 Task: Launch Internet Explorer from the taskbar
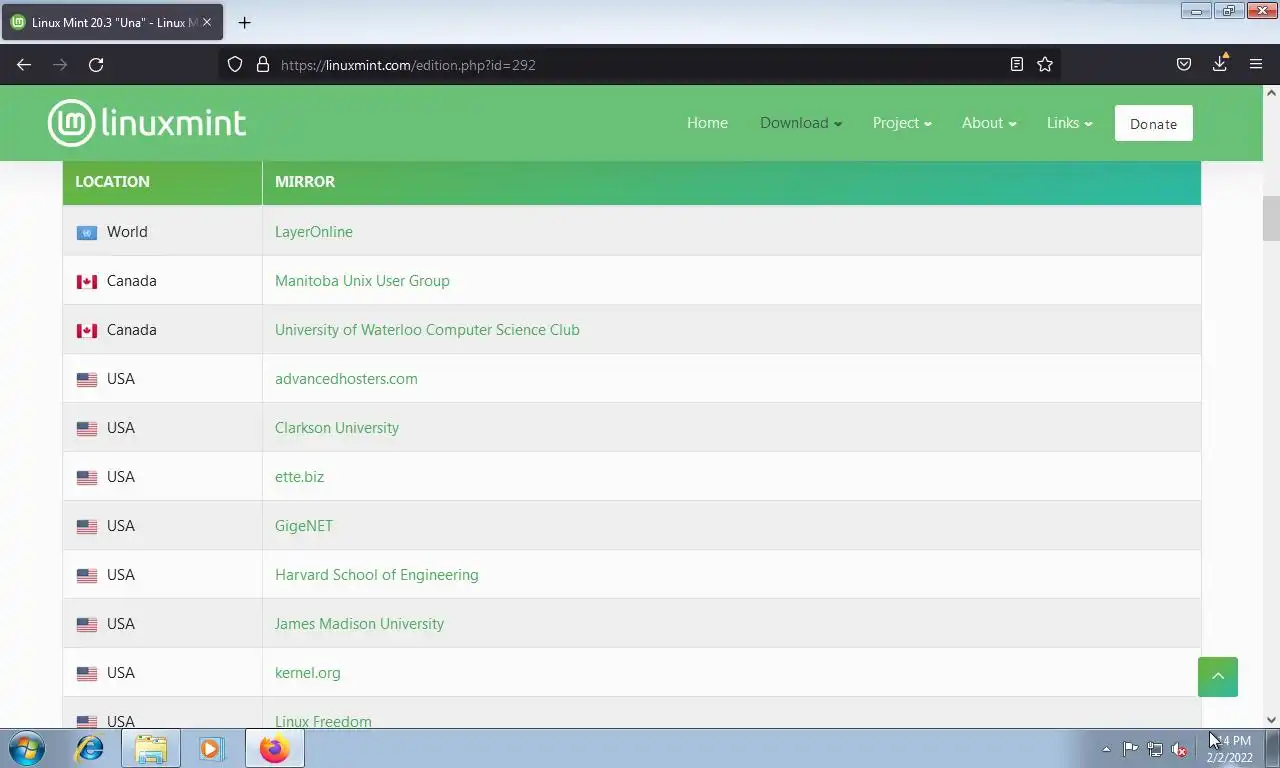click(x=90, y=748)
